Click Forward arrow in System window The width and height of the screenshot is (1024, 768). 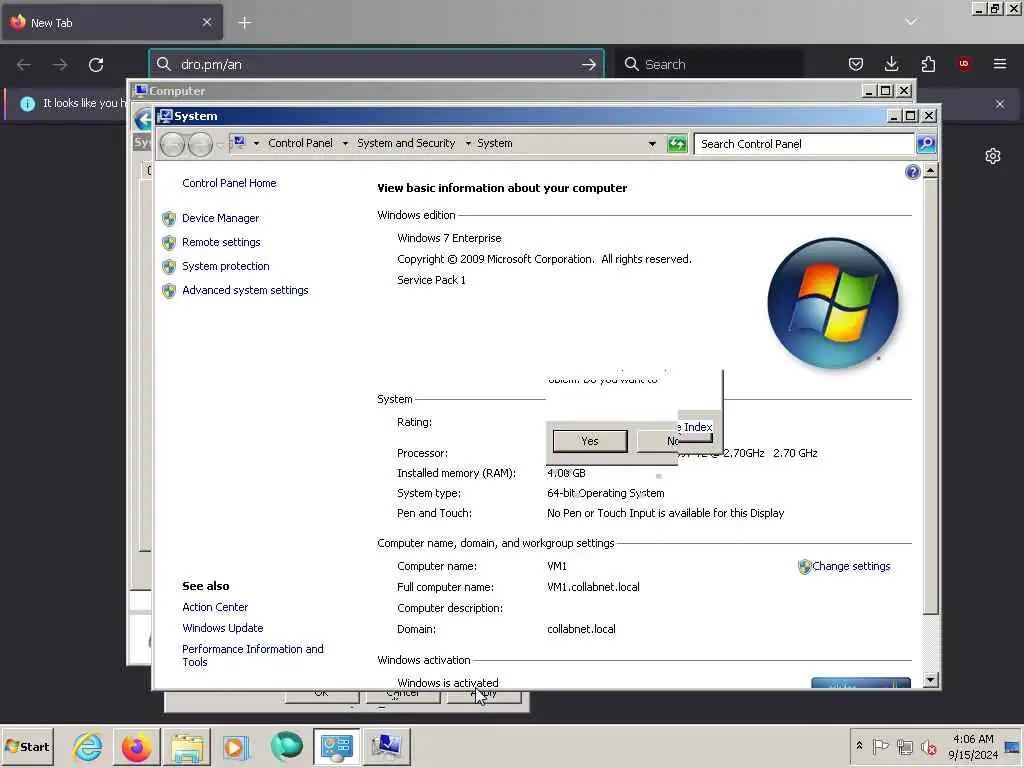coord(200,144)
